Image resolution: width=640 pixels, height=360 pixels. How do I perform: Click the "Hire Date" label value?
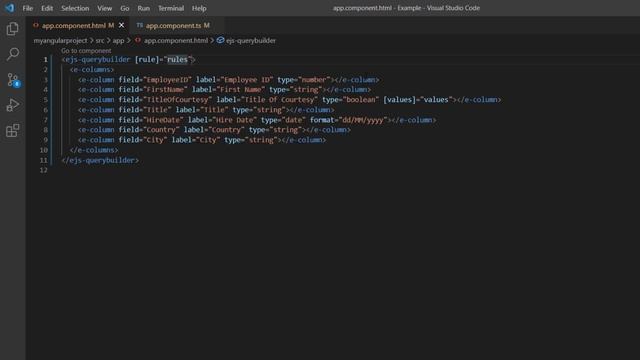(234, 120)
